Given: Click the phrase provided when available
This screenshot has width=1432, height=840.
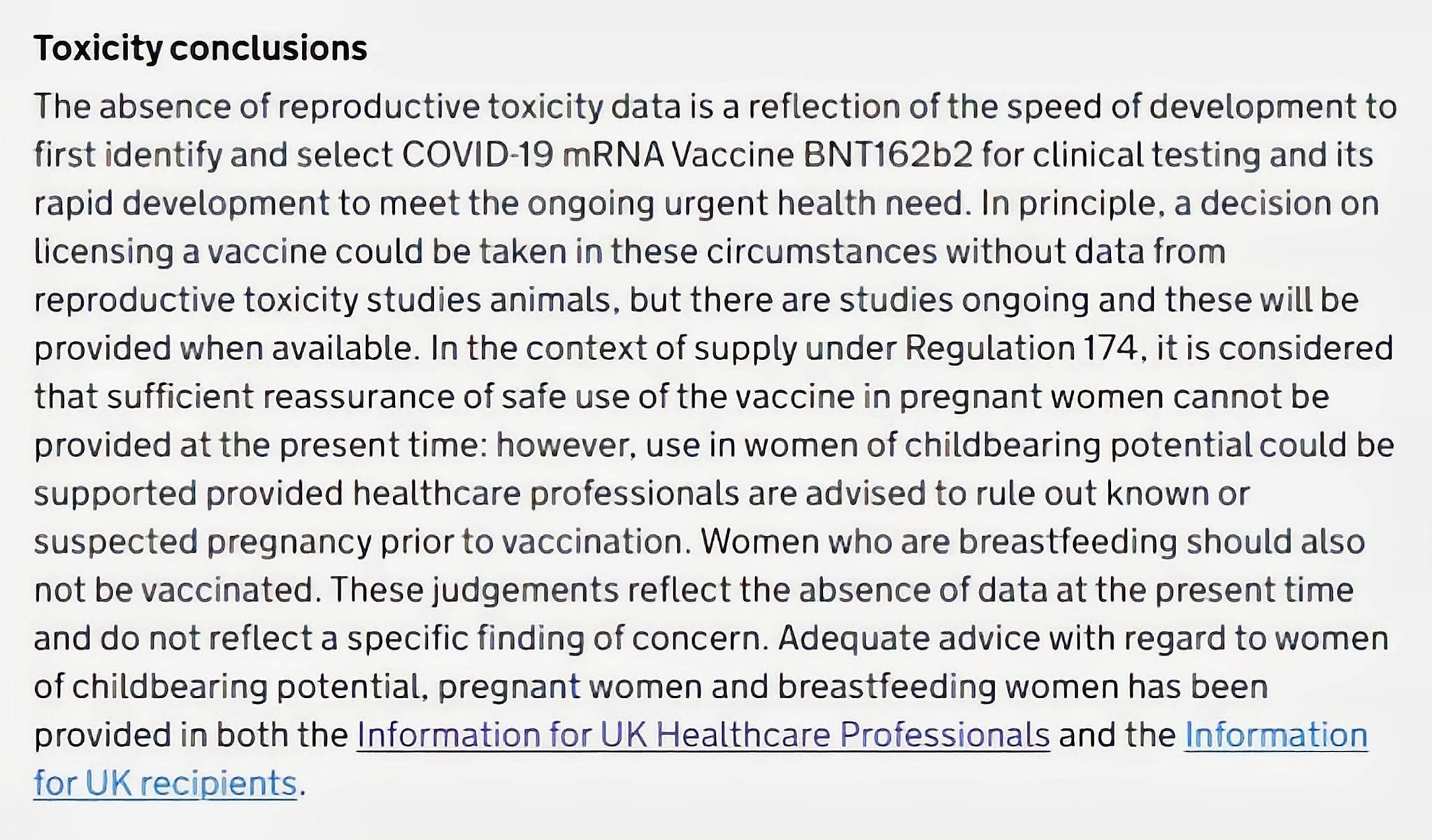Looking at the screenshot, I should click(x=224, y=348).
